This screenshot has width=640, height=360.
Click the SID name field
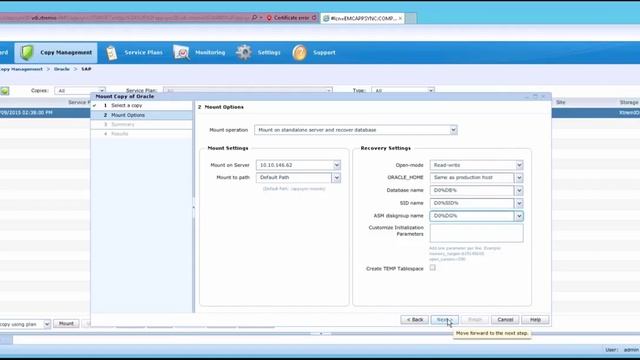[472, 203]
